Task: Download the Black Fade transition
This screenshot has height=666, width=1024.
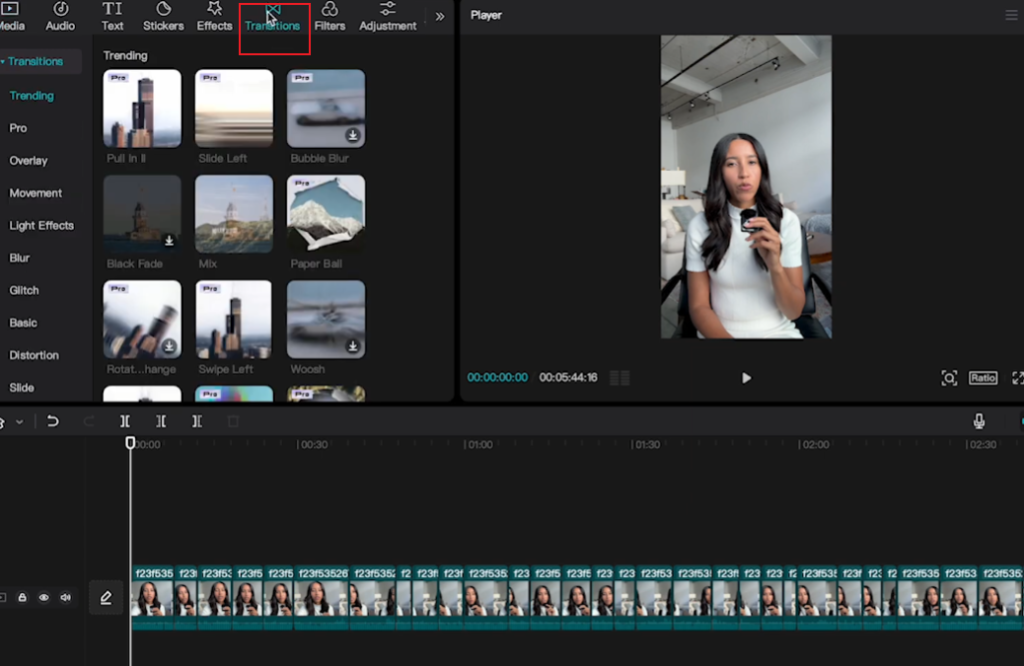Action: pos(169,241)
